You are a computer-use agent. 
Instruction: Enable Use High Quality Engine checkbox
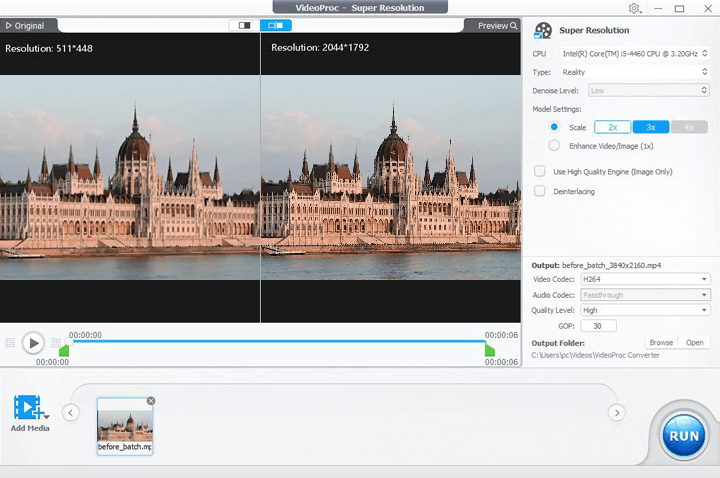pos(540,171)
